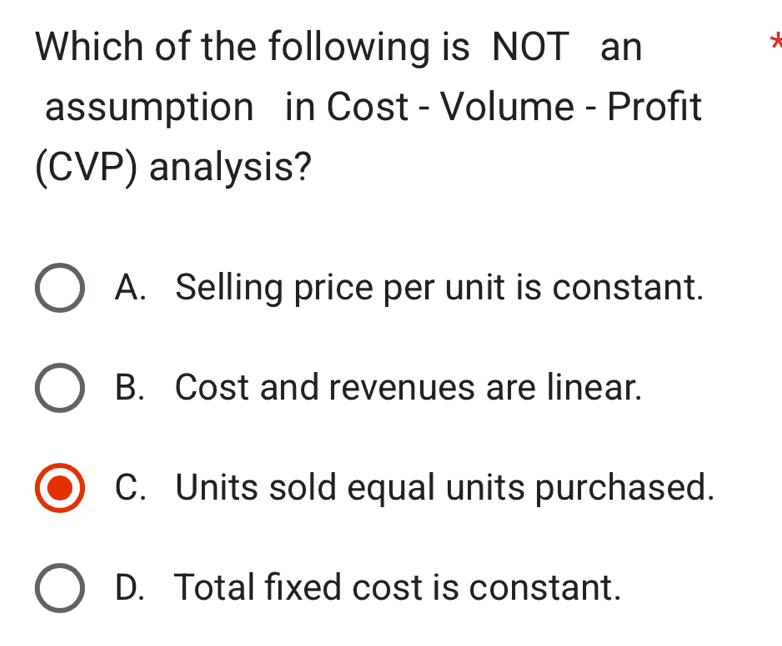Click the 'Total fixed cost is constant' label

point(397,586)
